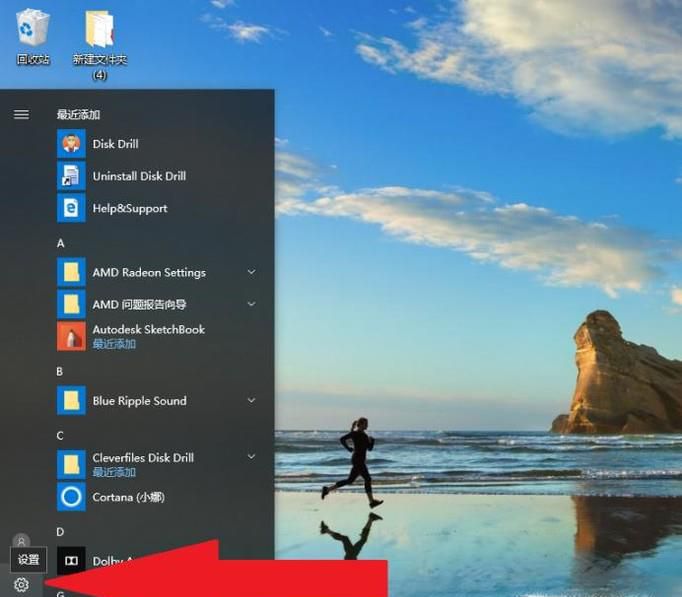This screenshot has width=682, height=597.
Task: Open Cortana (小娜) circle icon
Action: (x=71, y=497)
